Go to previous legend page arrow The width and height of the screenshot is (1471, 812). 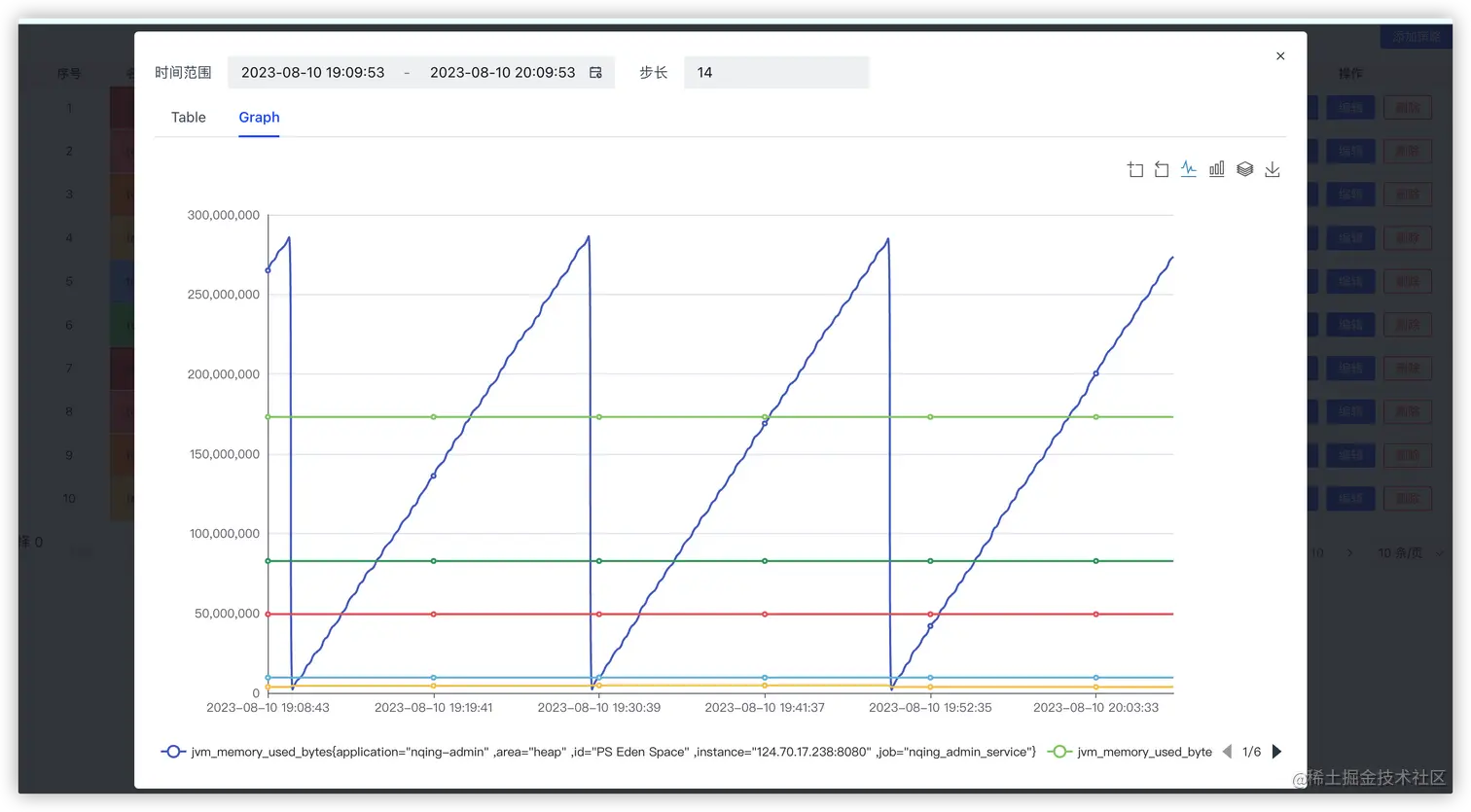(1227, 752)
